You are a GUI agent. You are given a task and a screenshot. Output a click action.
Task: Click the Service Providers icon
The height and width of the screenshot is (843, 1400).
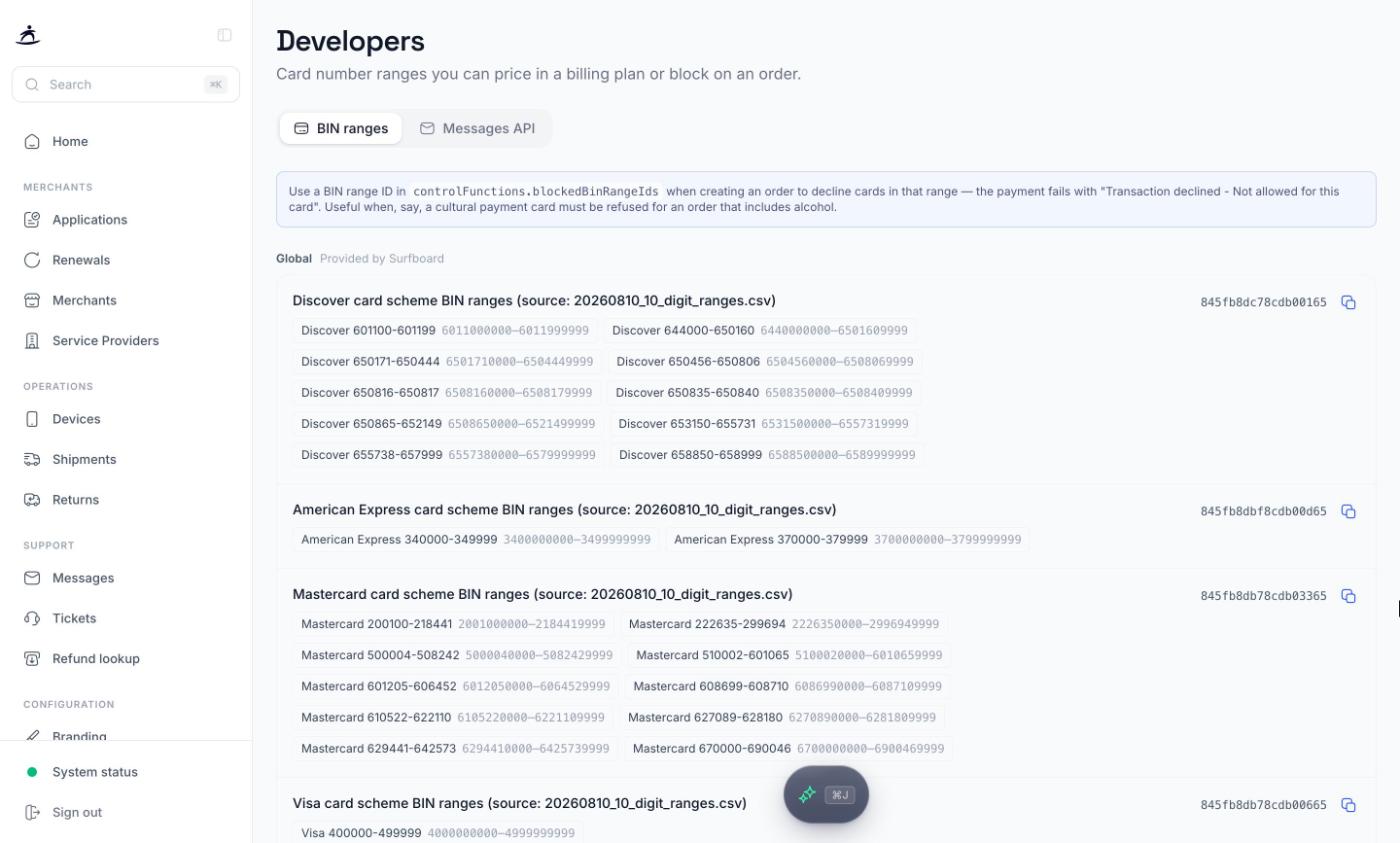click(32, 341)
